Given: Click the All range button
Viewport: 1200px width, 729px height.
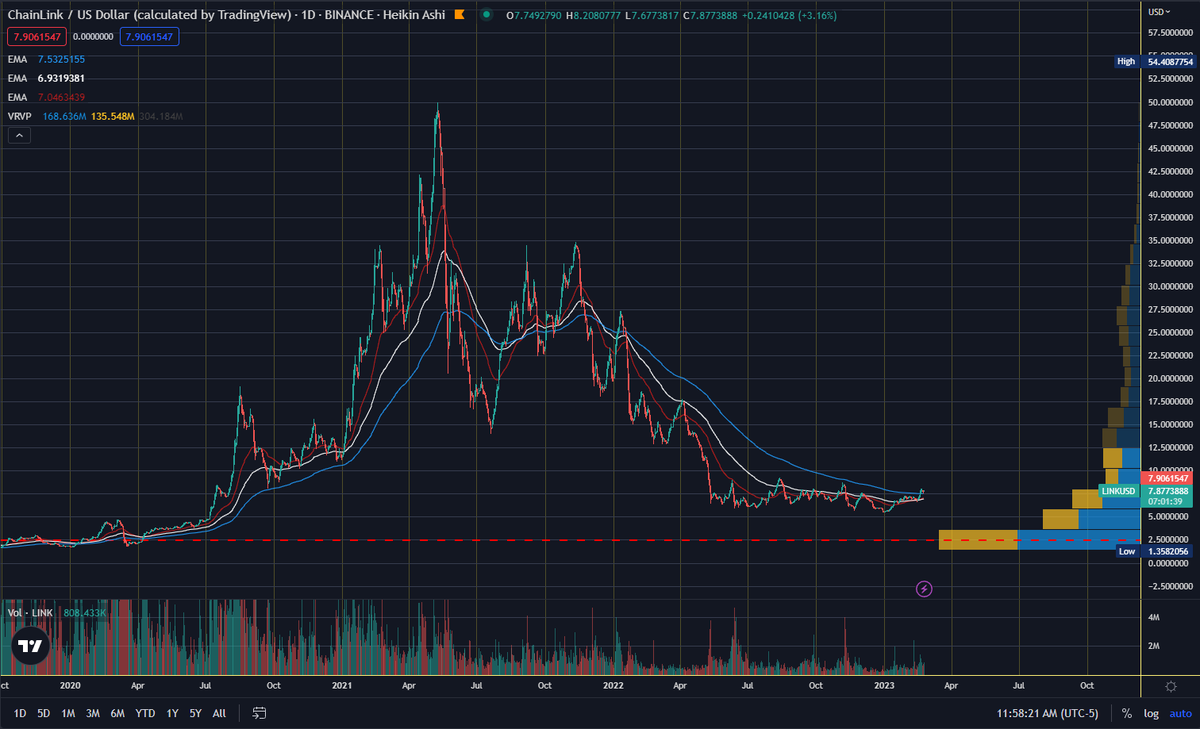Looking at the screenshot, I should 219,713.
